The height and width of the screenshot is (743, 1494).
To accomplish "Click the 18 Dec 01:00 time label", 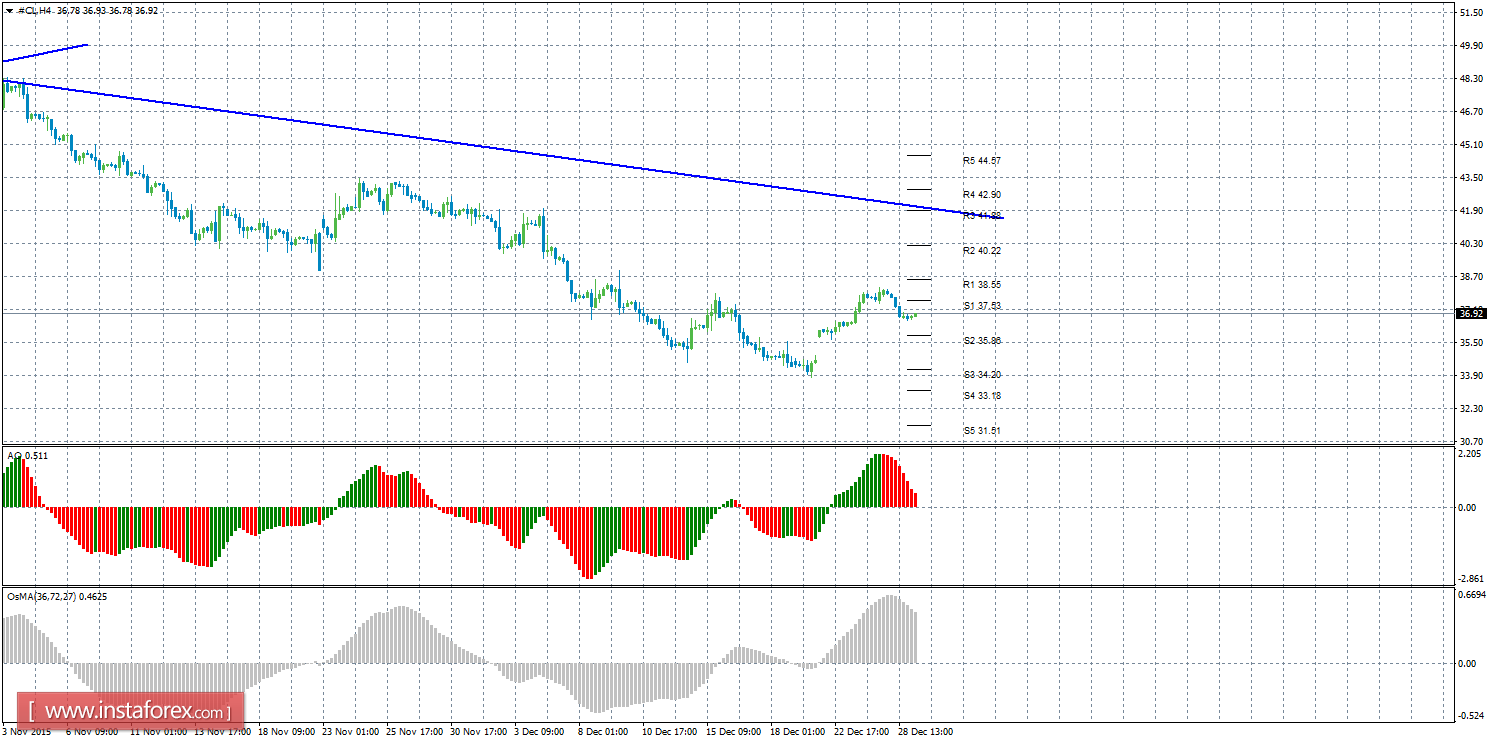I will point(798,732).
